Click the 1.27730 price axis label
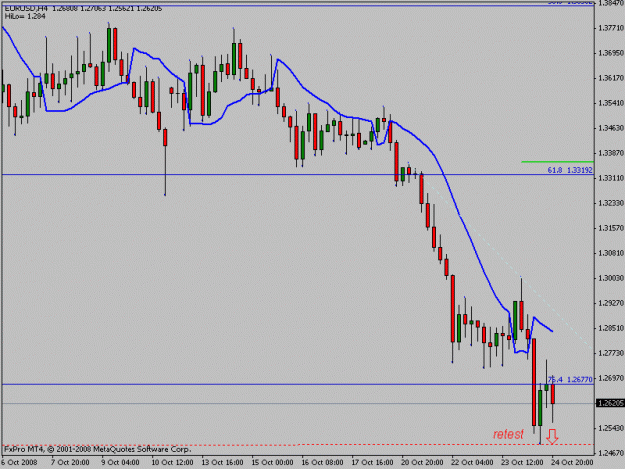 tap(611, 353)
